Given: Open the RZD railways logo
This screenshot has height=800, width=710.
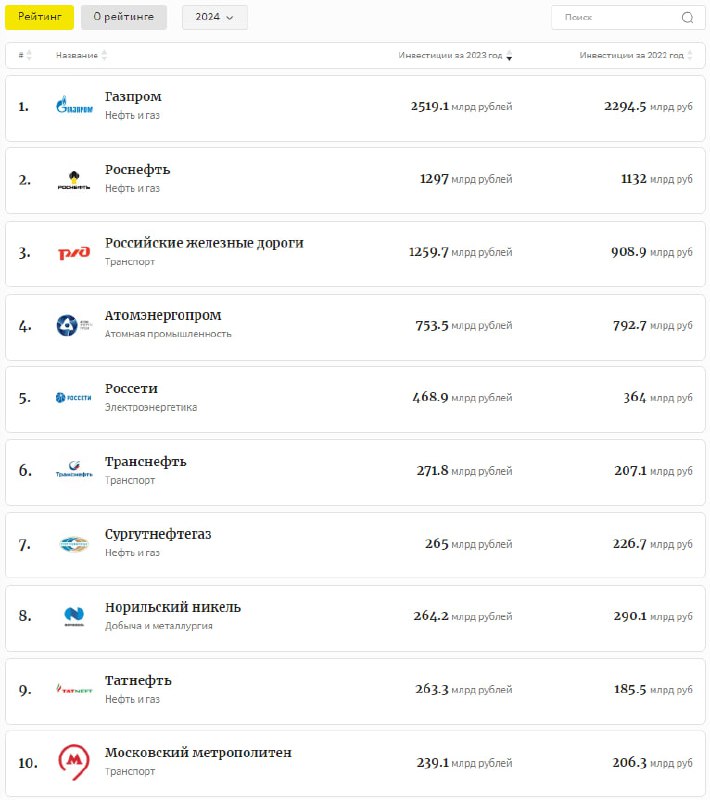Looking at the screenshot, I should [x=74, y=253].
